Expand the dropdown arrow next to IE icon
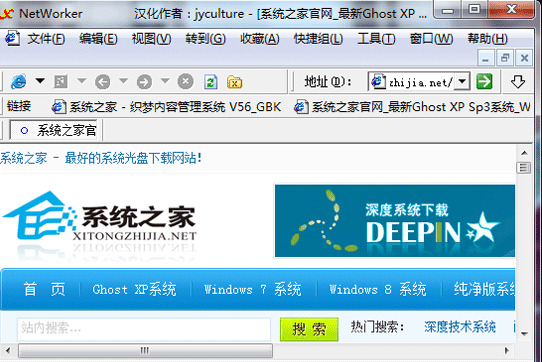The height and width of the screenshot is (362, 542). [40, 81]
